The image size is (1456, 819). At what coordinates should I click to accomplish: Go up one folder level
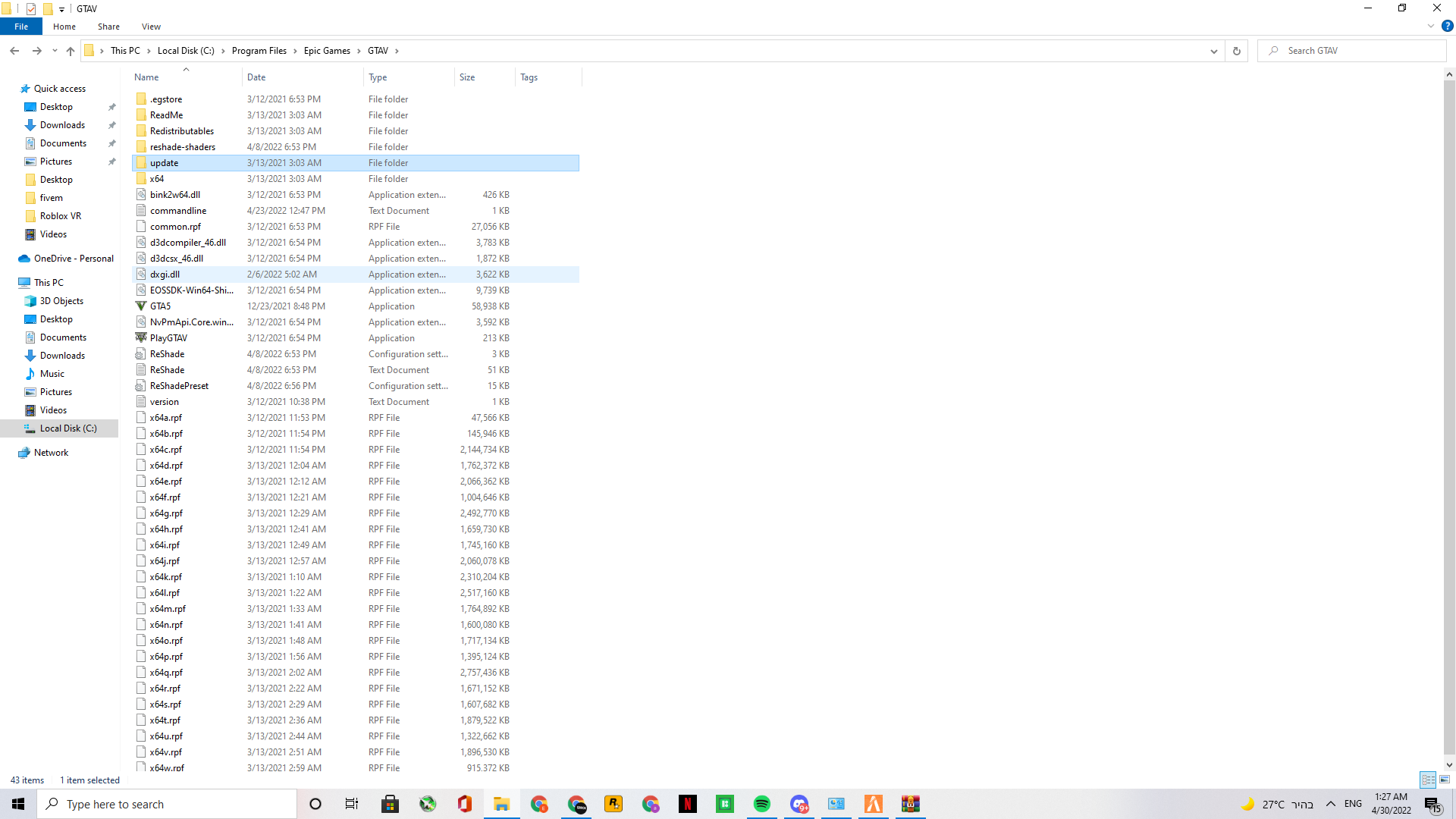click(x=71, y=51)
